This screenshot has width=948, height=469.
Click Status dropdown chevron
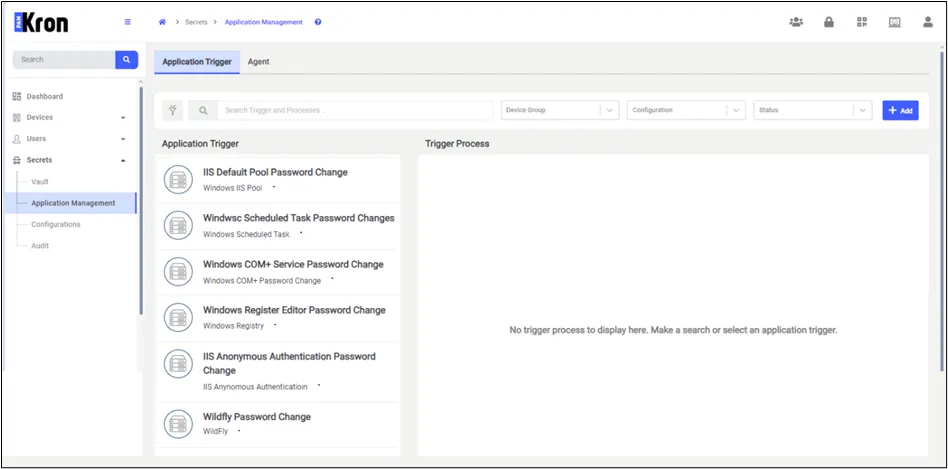pos(862,111)
